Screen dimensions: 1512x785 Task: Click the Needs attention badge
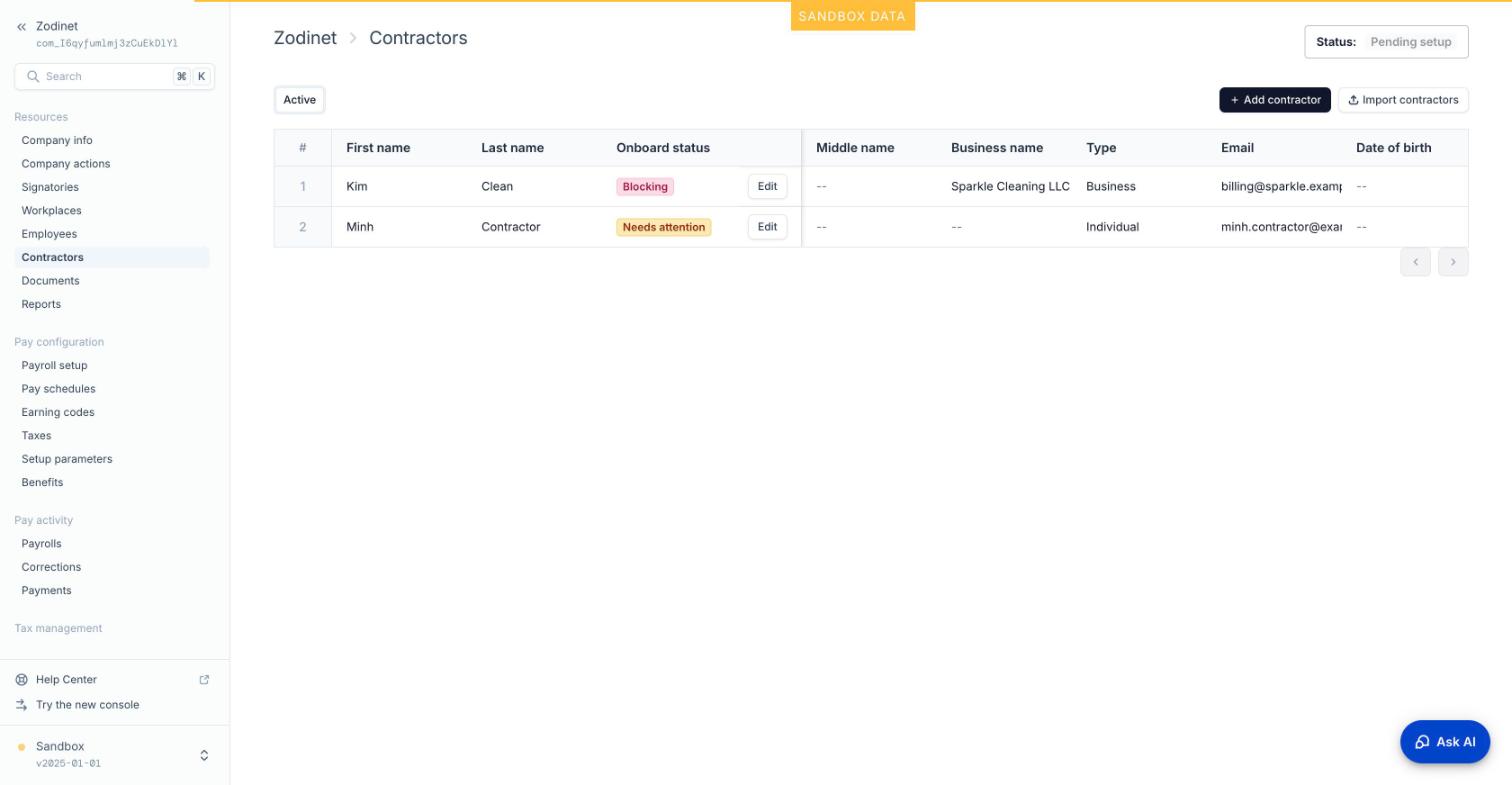tap(663, 227)
